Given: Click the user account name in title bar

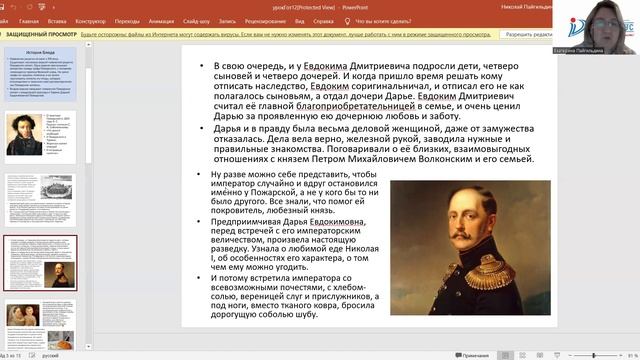Looking at the screenshot, I should [x=526, y=7].
